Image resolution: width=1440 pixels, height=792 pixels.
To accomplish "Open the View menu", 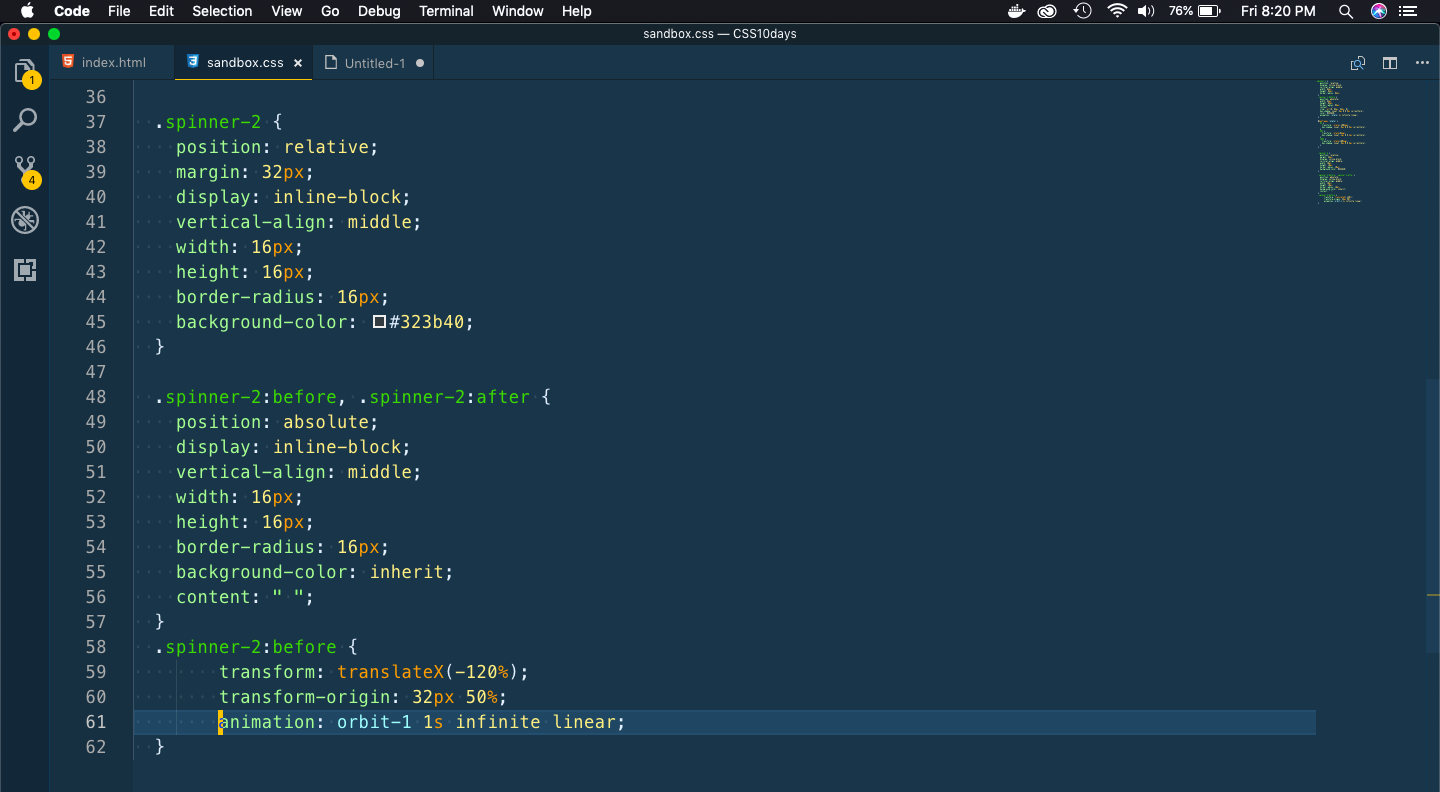I will point(287,11).
